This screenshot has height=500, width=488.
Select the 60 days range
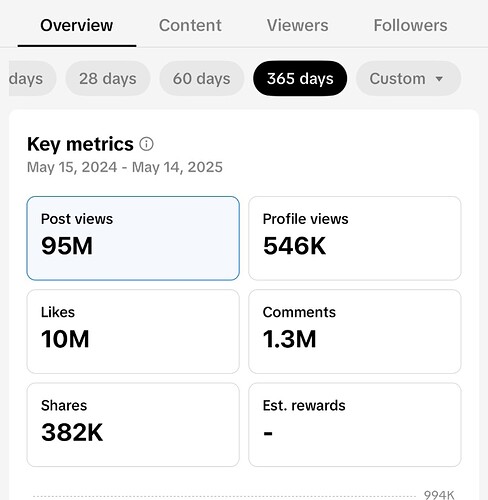point(202,79)
